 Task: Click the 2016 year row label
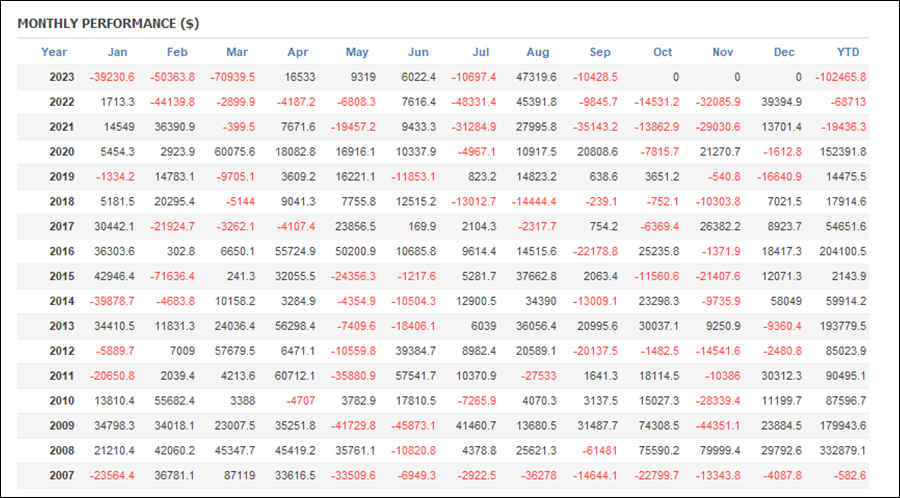click(x=61, y=251)
